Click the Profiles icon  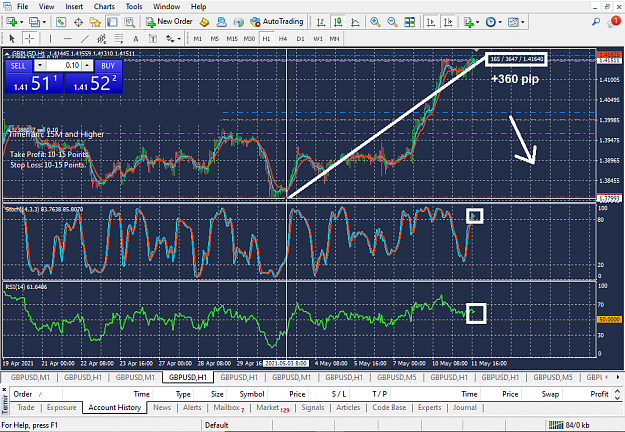point(35,22)
